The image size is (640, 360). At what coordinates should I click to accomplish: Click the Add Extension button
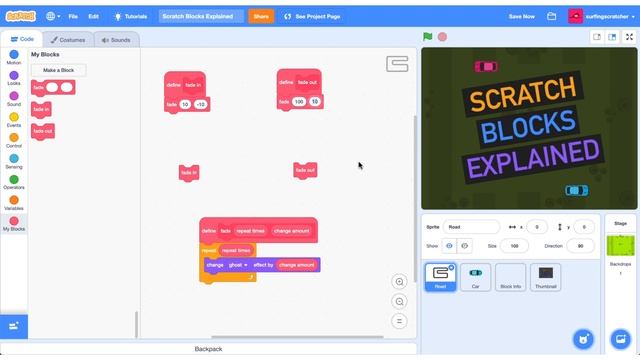pyautogui.click(x=14, y=326)
